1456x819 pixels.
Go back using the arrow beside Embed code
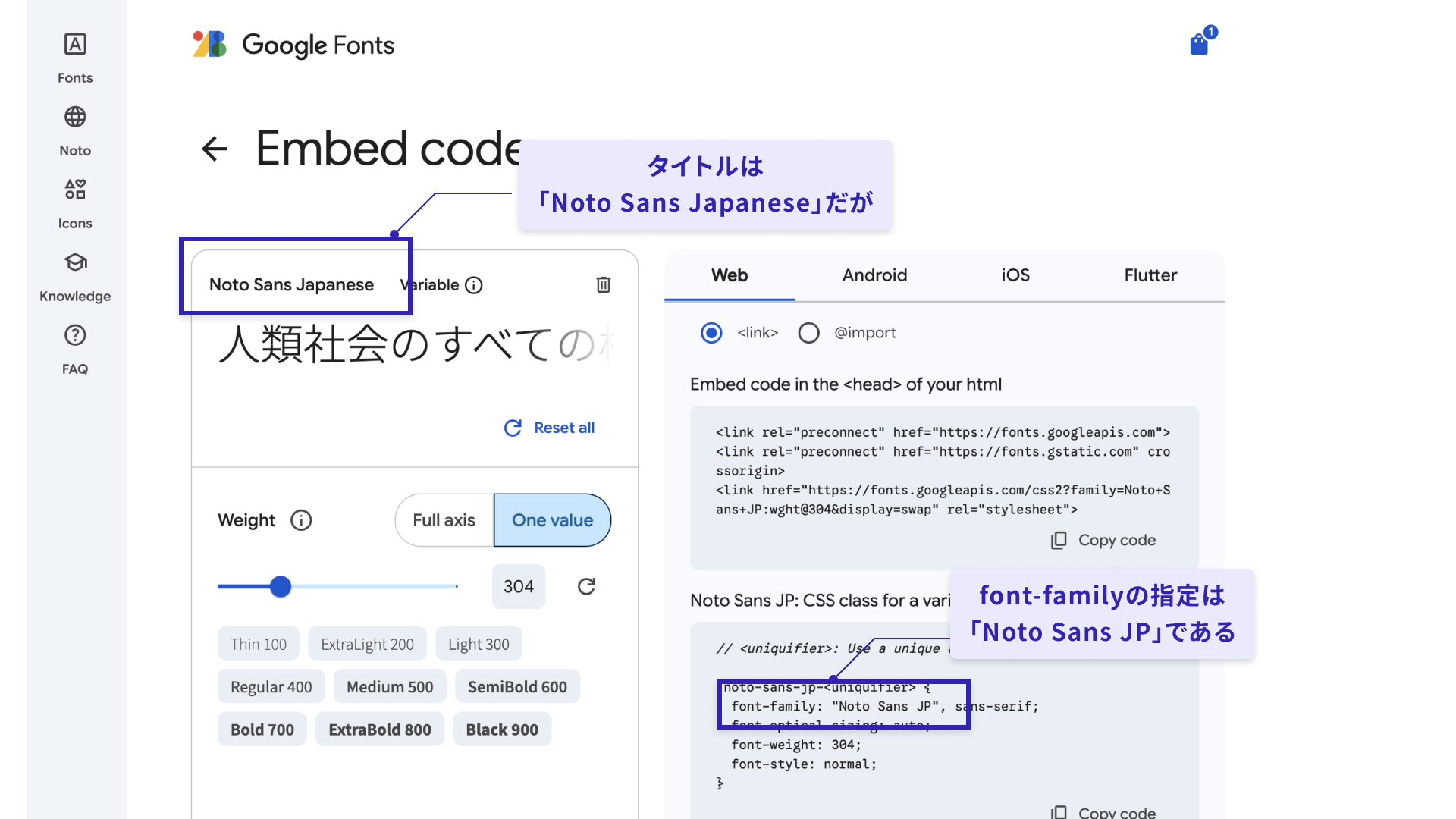pyautogui.click(x=215, y=149)
